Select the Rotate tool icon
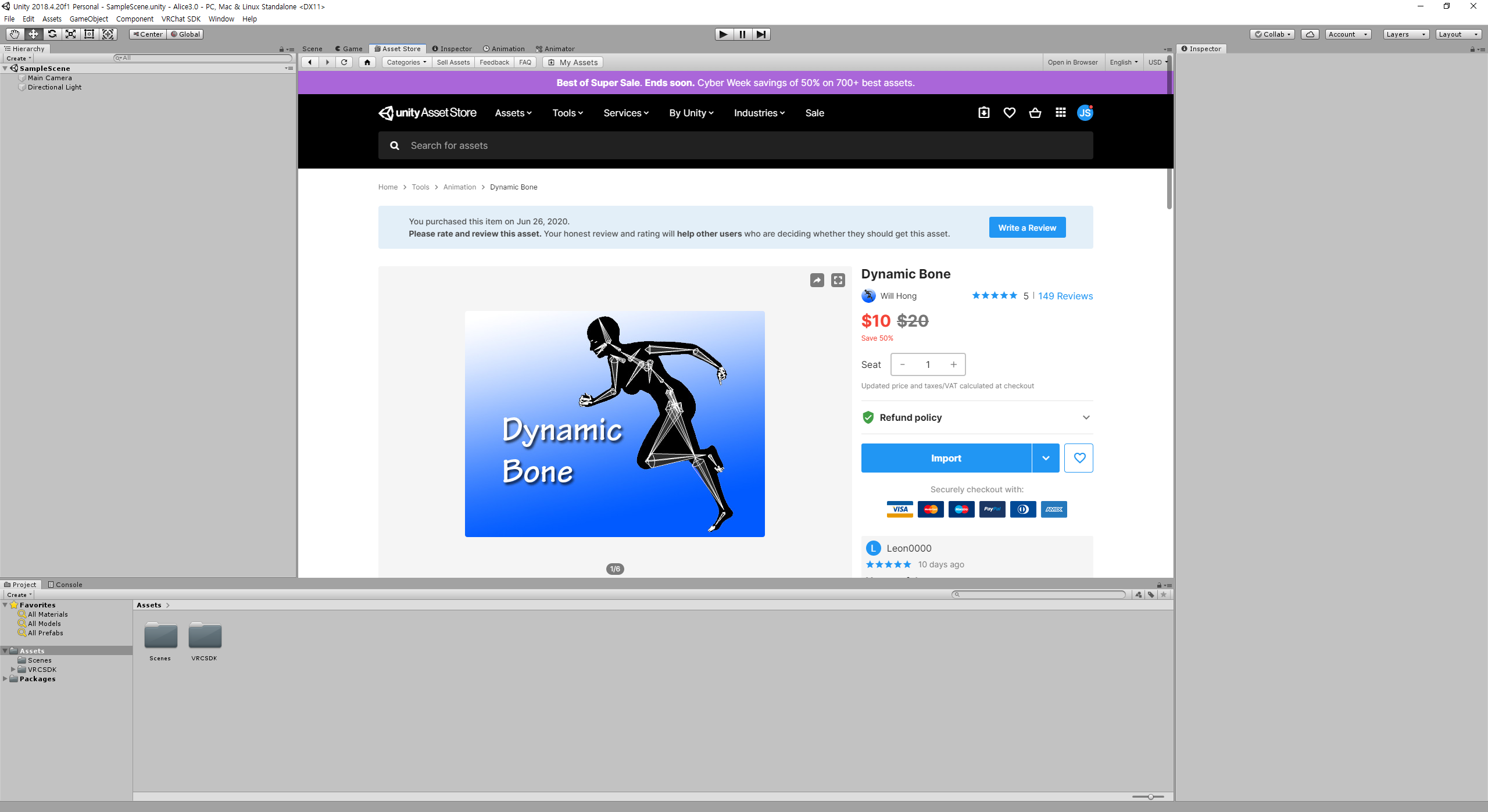The image size is (1488, 812). tap(52, 34)
